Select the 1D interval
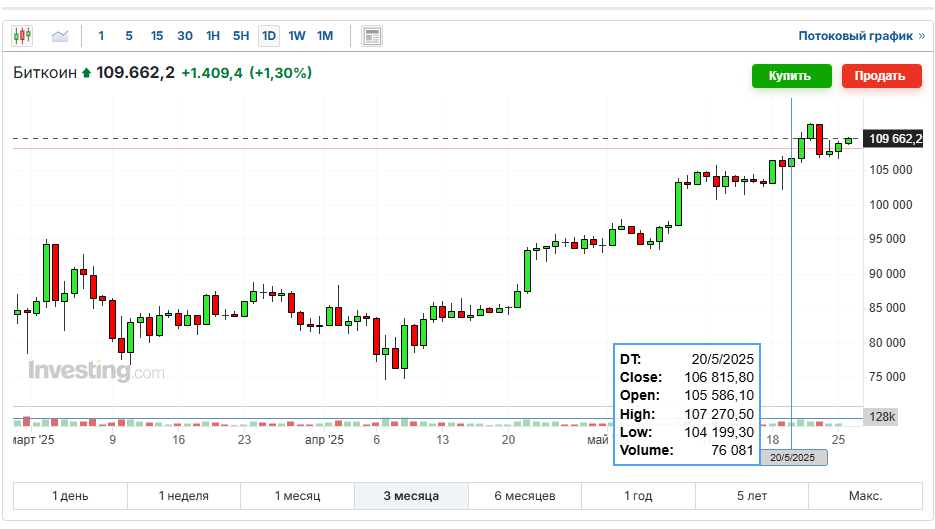Screen dimensions: 935x529 tap(269, 36)
